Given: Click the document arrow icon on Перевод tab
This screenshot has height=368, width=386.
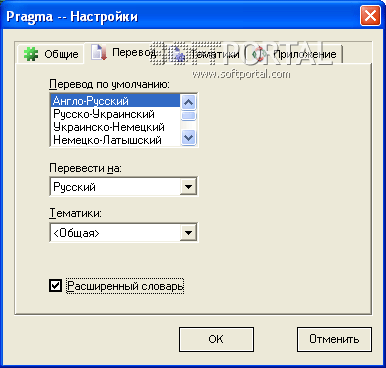Looking at the screenshot, I should (x=99, y=53).
